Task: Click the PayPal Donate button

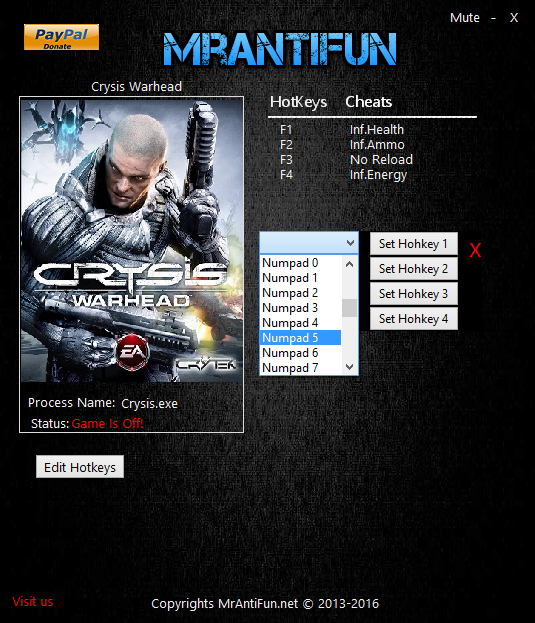Action: tap(61, 37)
